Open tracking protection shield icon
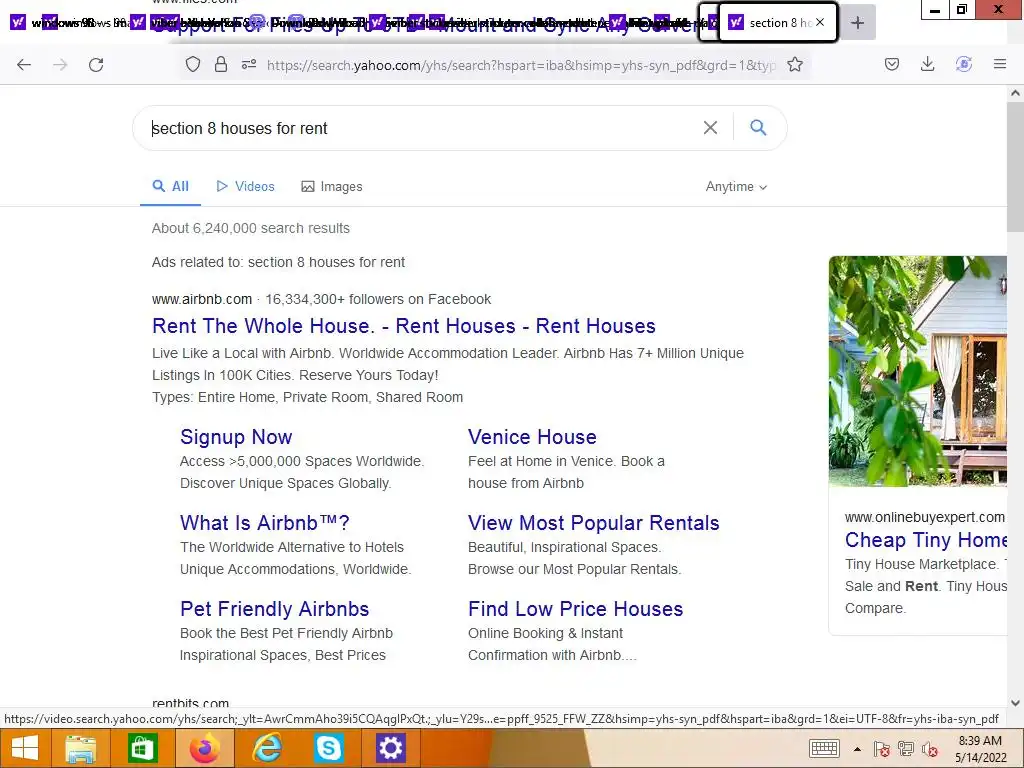 pyautogui.click(x=193, y=64)
